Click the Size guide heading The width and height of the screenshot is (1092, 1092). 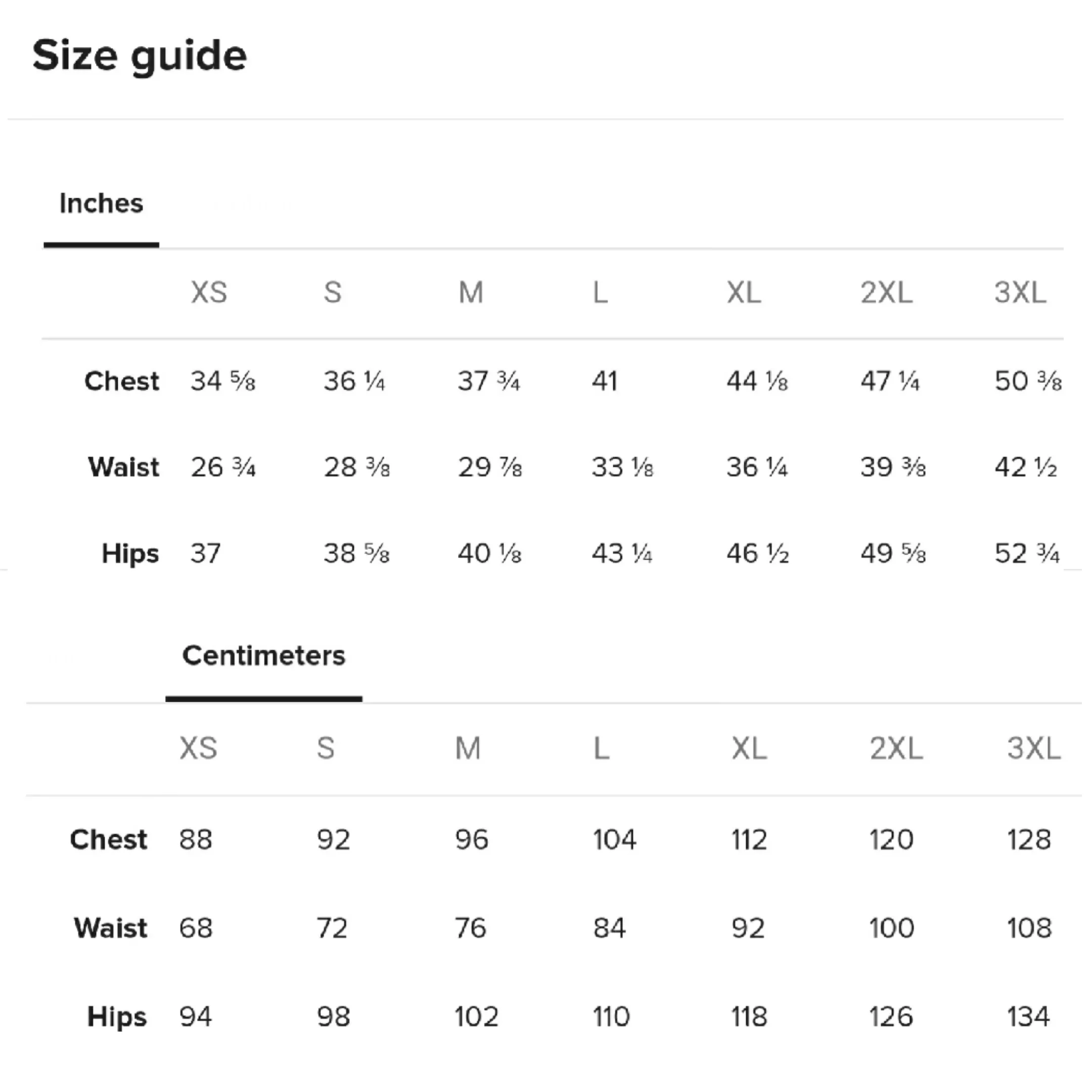pos(140,57)
